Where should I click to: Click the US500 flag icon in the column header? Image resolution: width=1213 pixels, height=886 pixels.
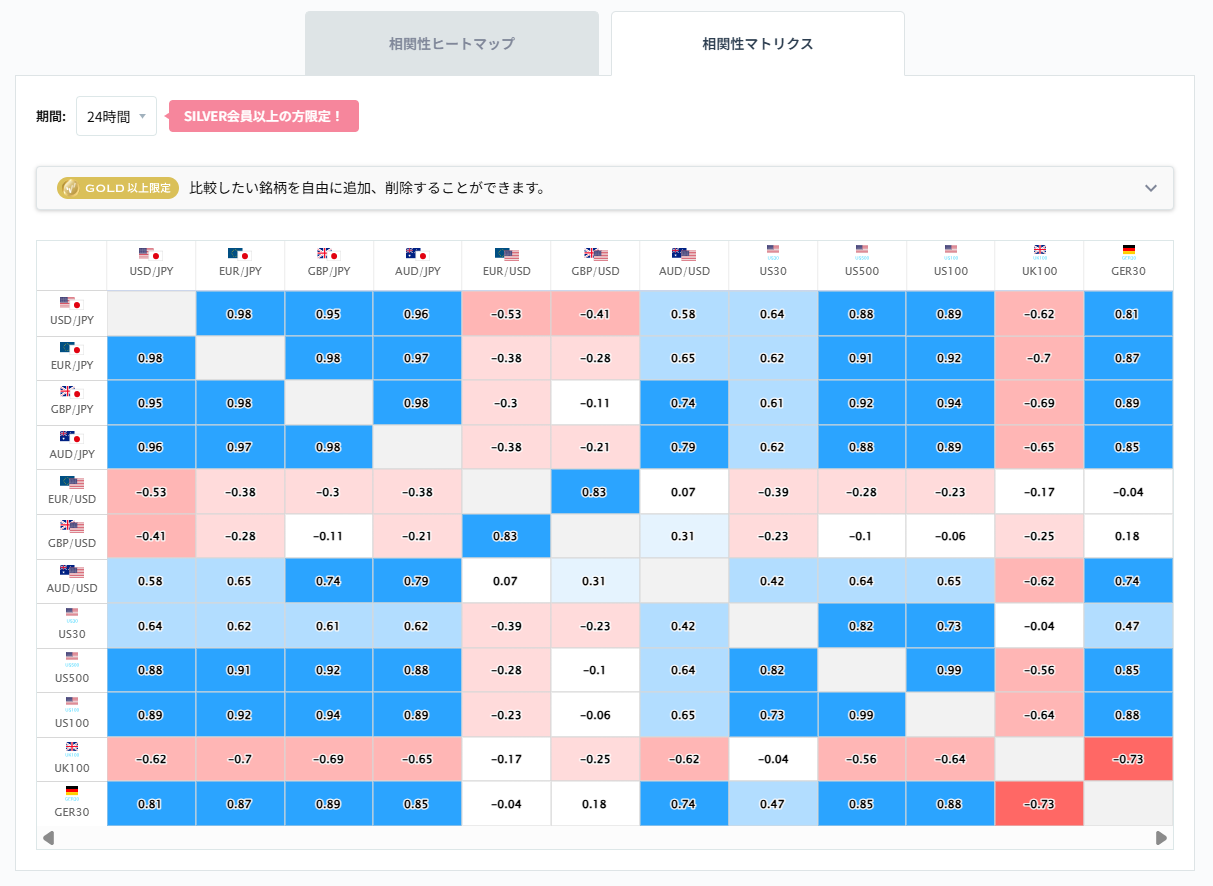click(861, 251)
